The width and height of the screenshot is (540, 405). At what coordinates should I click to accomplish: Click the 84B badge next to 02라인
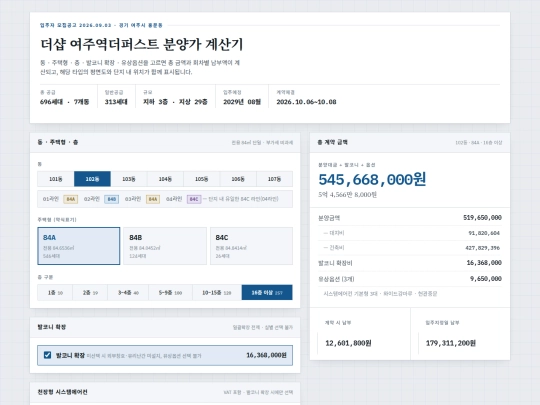pos(112,199)
